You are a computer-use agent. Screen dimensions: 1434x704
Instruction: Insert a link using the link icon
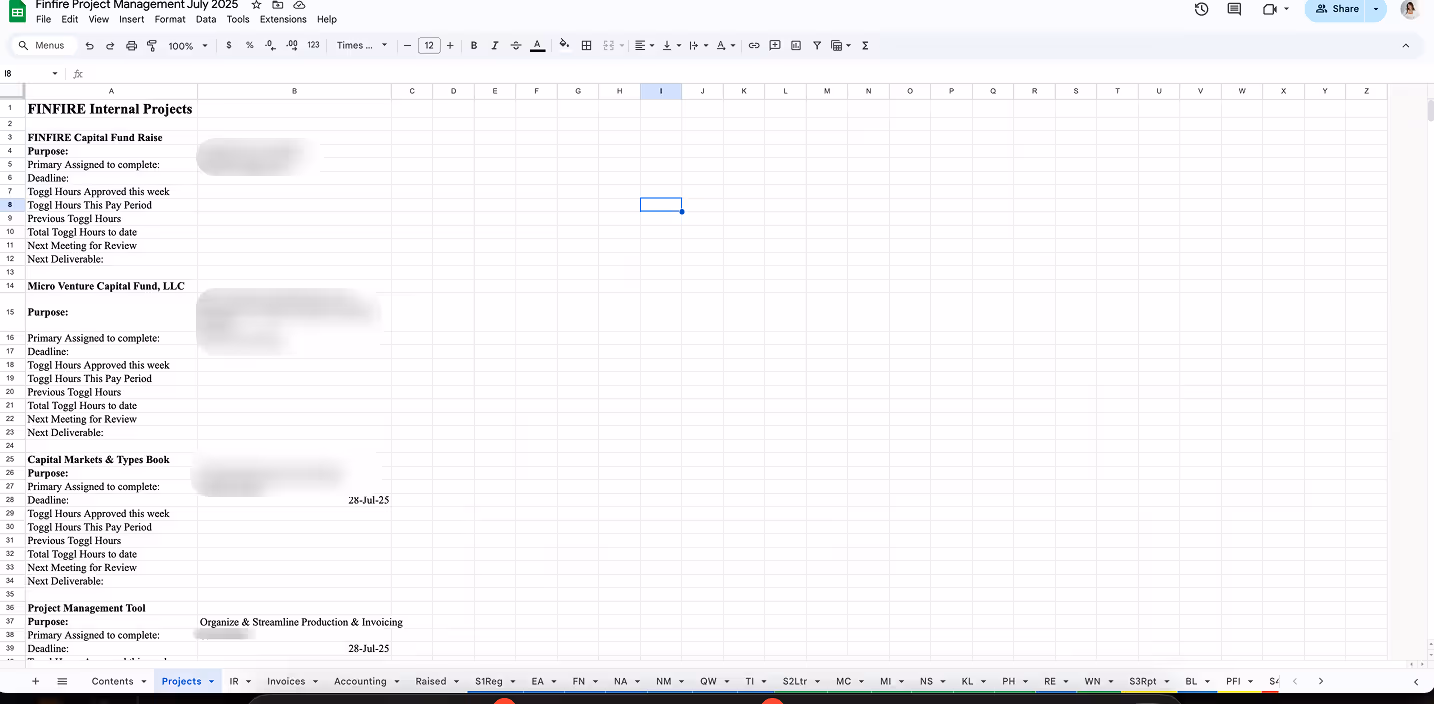tap(754, 46)
